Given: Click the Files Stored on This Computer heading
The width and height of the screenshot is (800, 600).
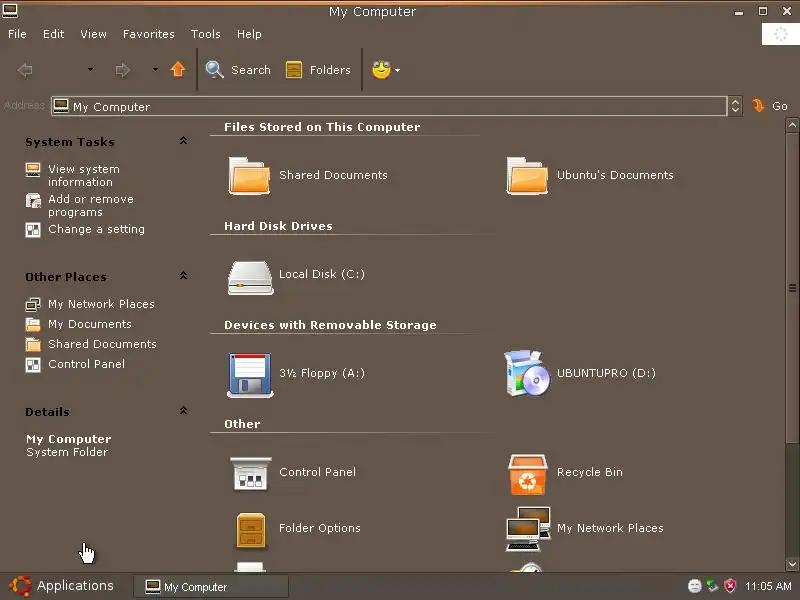Looking at the screenshot, I should (322, 127).
